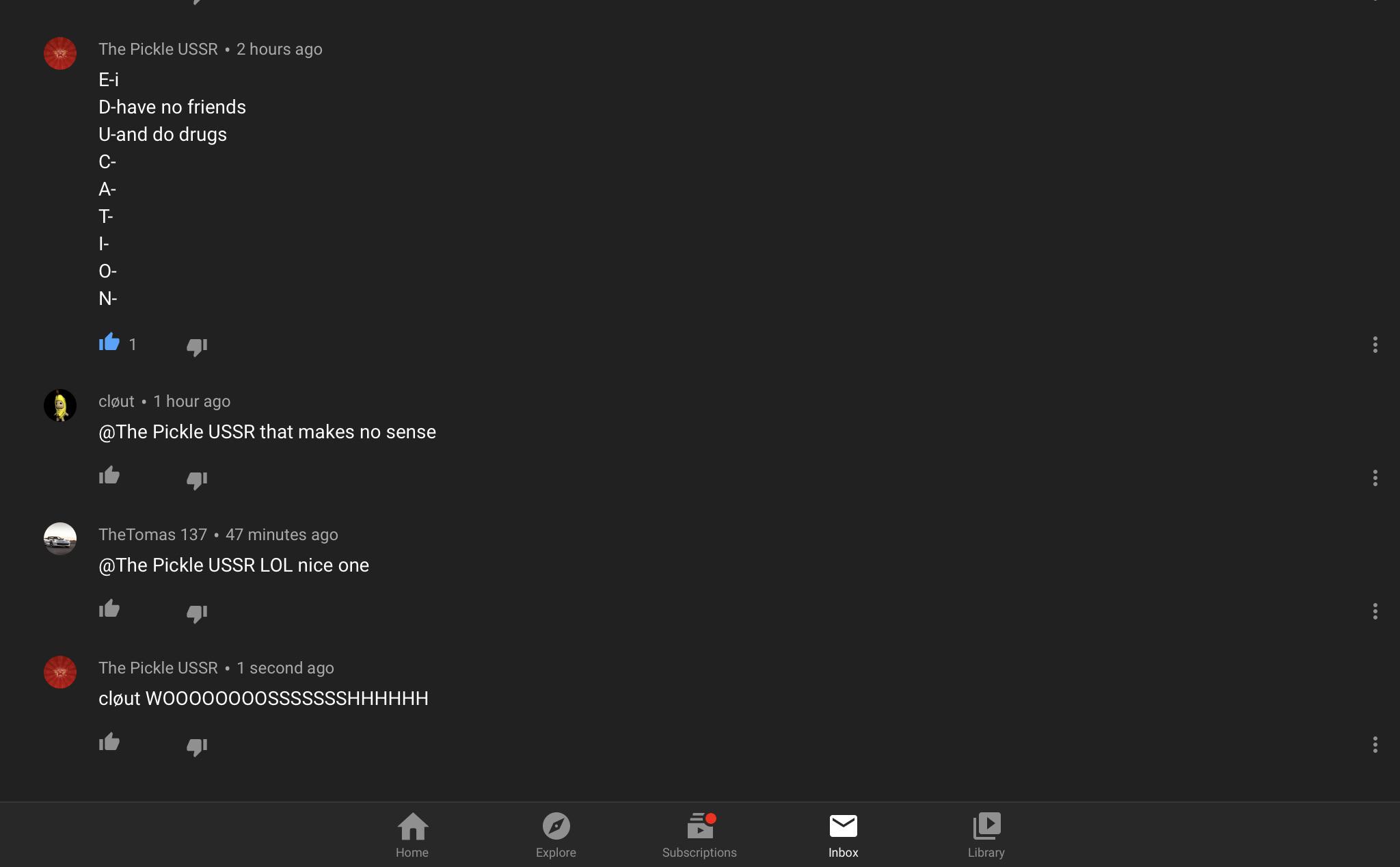Dislike TheTomas 137's 'LOL nice one' reply
The height and width of the screenshot is (867, 1400).
click(197, 613)
